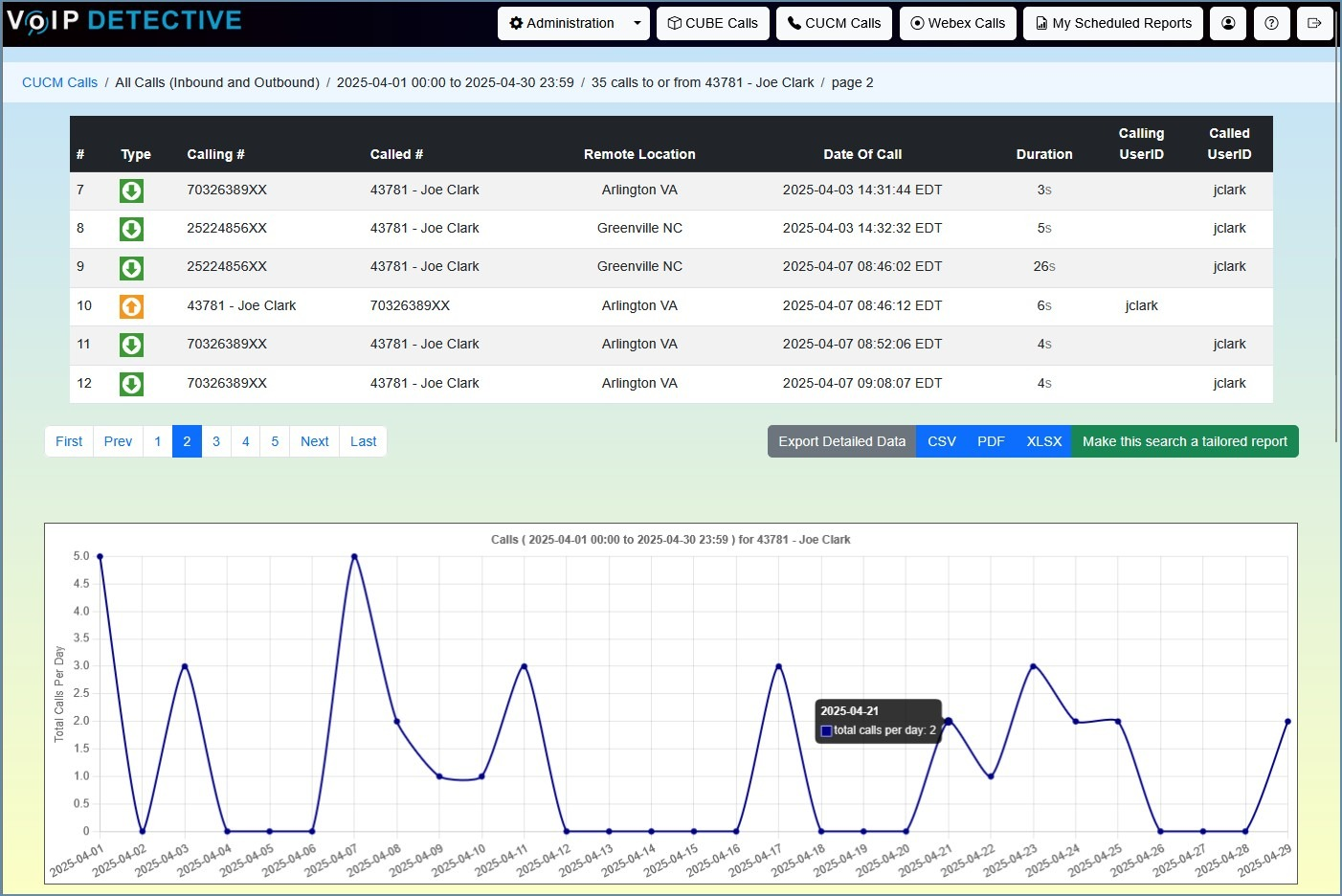Jump to the Last page
1342x896 pixels.
[x=363, y=441]
